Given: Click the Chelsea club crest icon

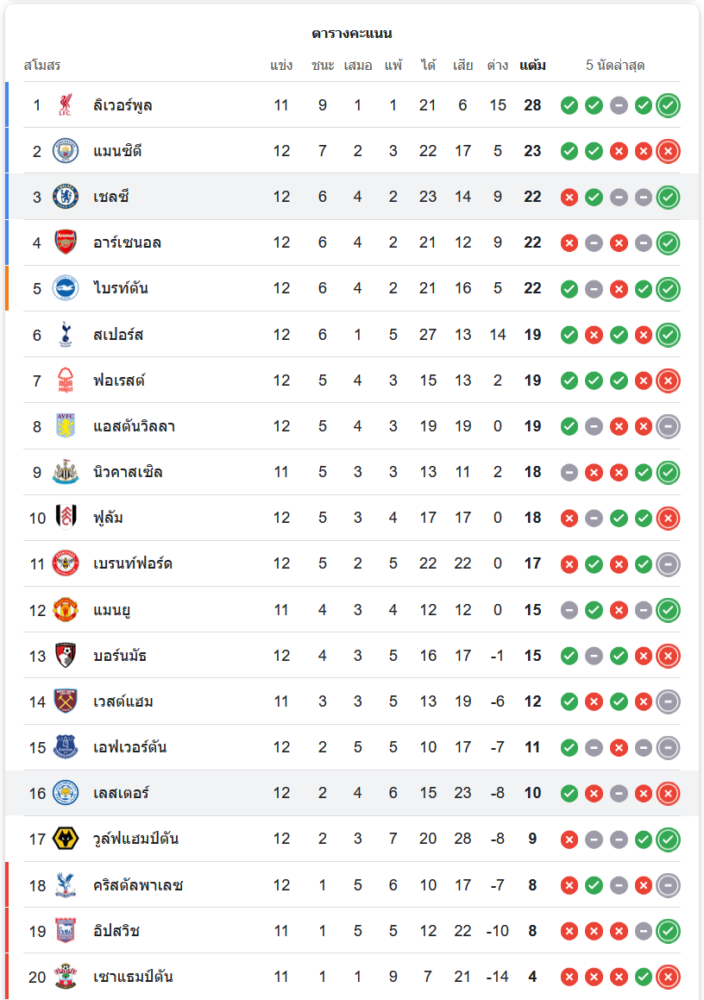Looking at the screenshot, I should [x=65, y=197].
